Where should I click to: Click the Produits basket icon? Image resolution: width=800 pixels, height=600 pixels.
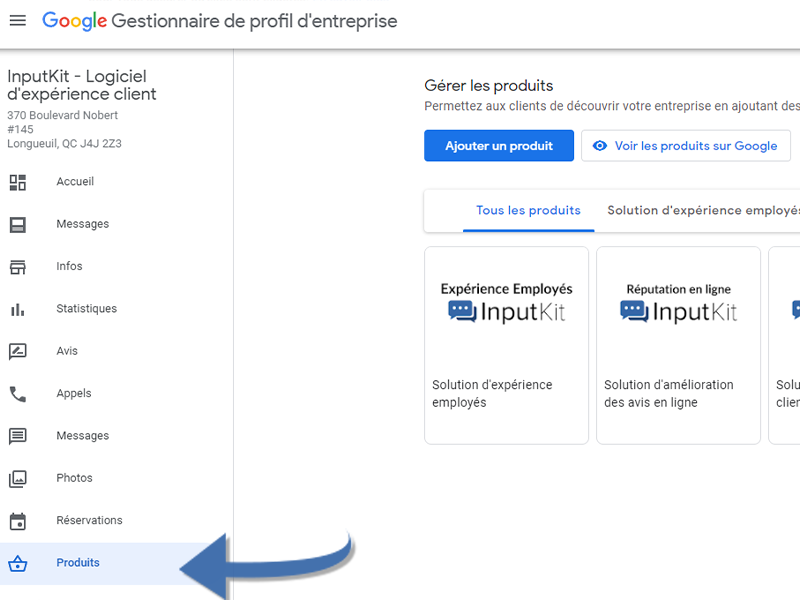point(18,563)
